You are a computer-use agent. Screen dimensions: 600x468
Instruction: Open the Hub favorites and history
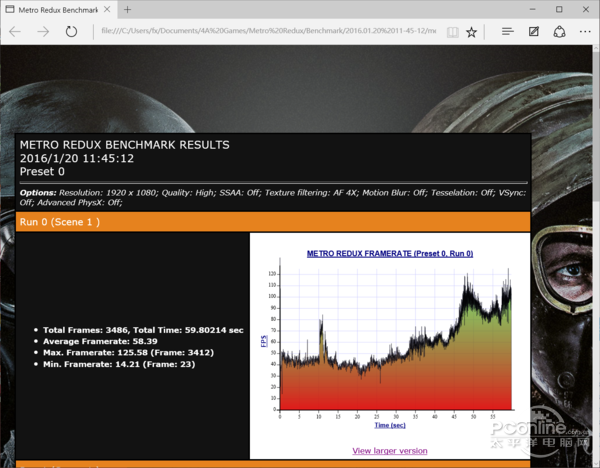(507, 32)
